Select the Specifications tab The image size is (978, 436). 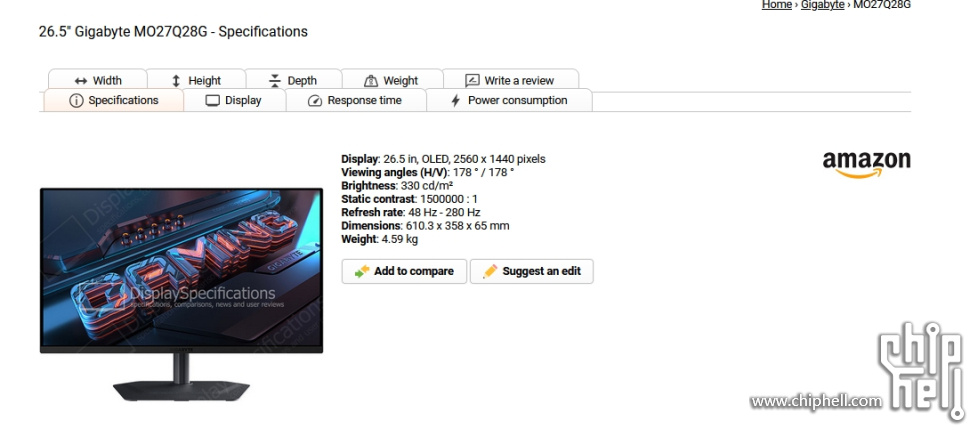114,100
